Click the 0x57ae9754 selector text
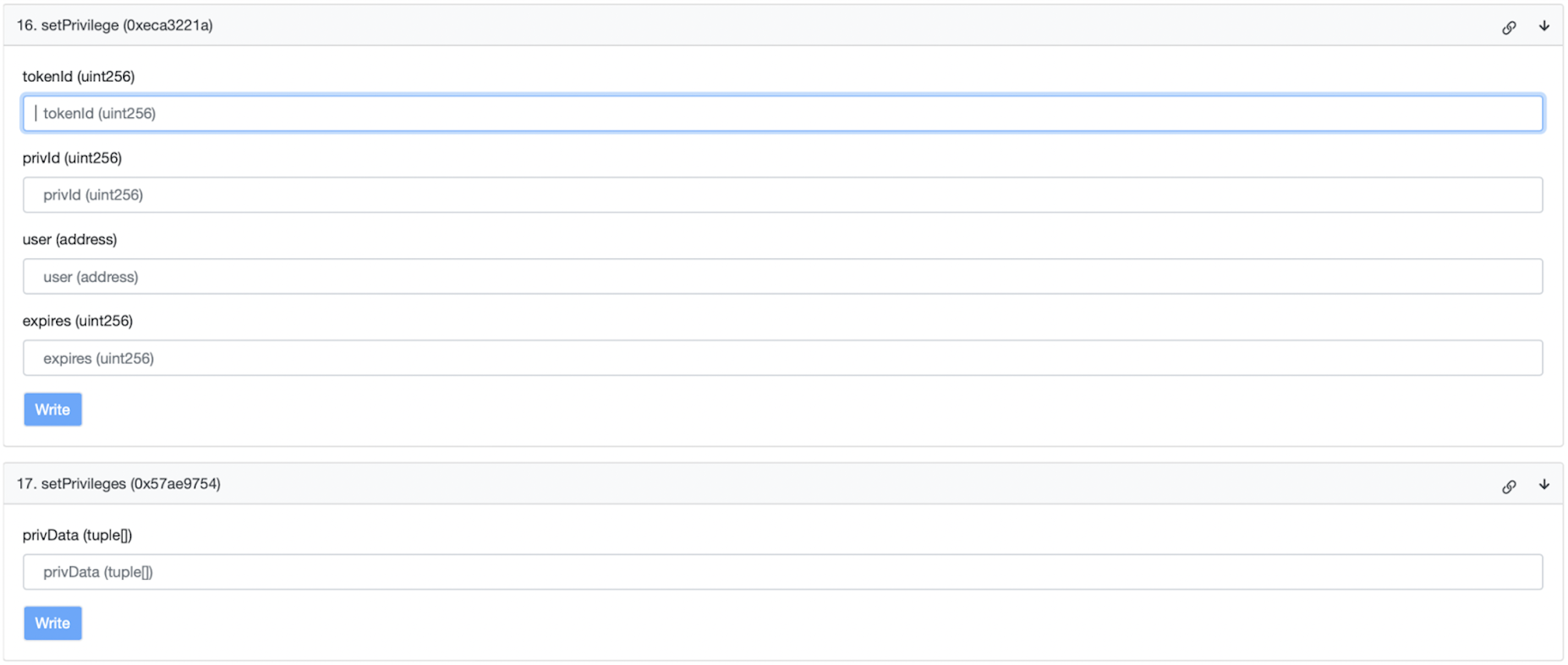Viewport: 1568px width, 665px height. pos(176,483)
